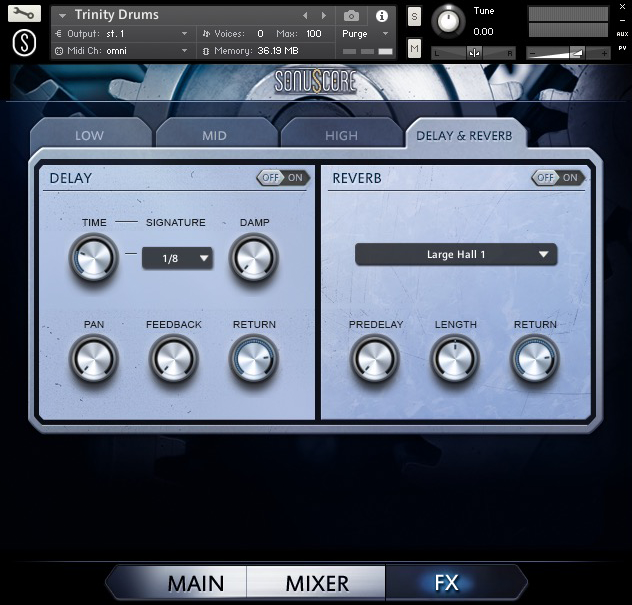Switch to the HIGH tab
This screenshot has height=605, width=632.
tap(341, 135)
